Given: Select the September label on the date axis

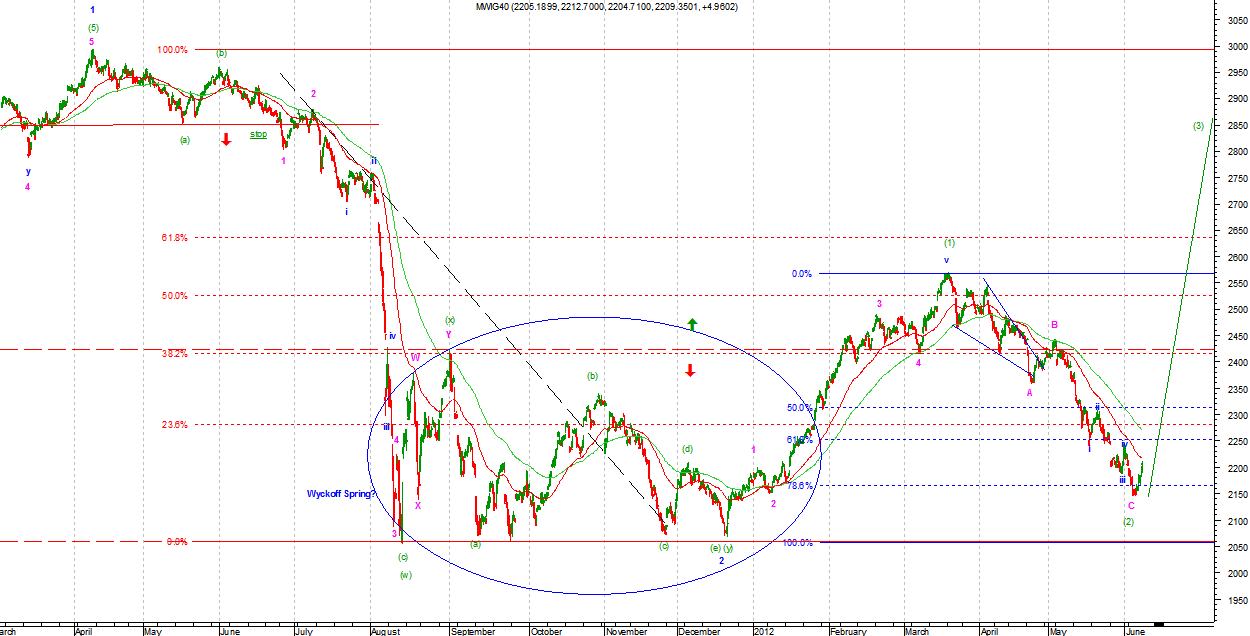Looking at the screenshot, I should tap(472, 631).
